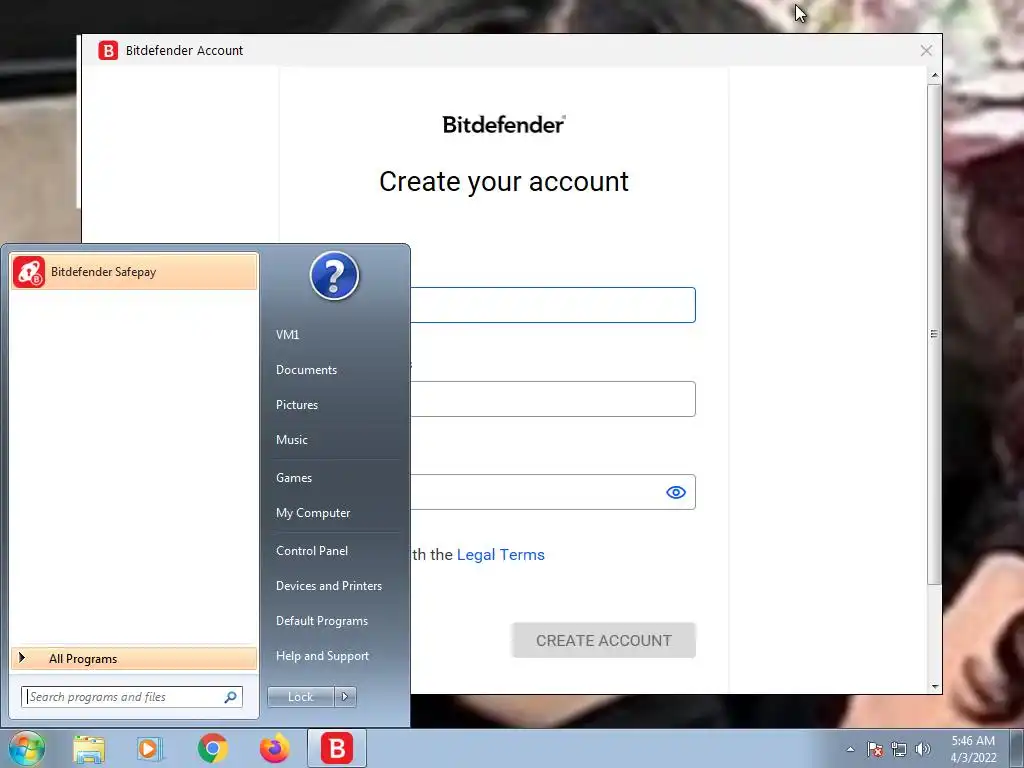This screenshot has width=1024, height=768.
Task: Click the Bitdefender logo in title bar
Action: pyautogui.click(x=108, y=50)
